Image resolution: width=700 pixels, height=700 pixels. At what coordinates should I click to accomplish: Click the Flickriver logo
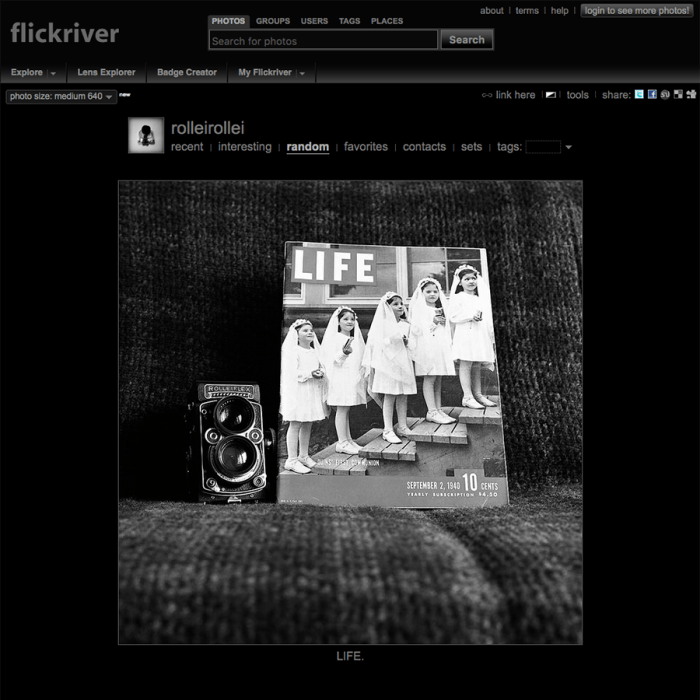click(64, 33)
